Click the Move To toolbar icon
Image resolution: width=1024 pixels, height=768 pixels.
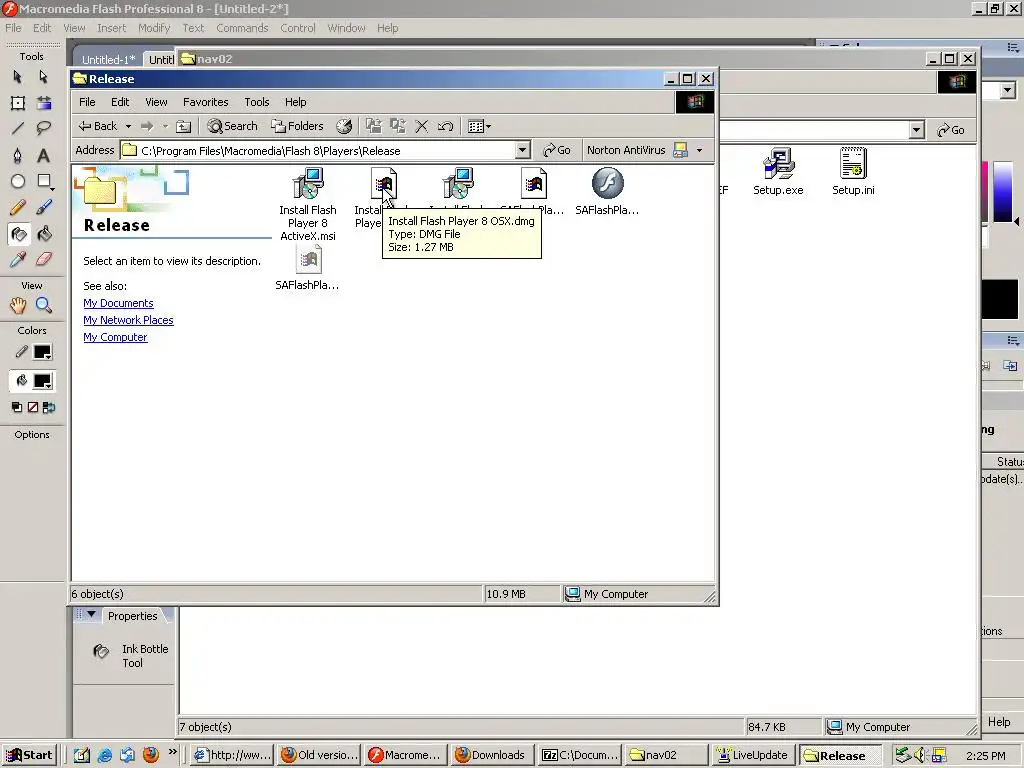[x=374, y=126]
